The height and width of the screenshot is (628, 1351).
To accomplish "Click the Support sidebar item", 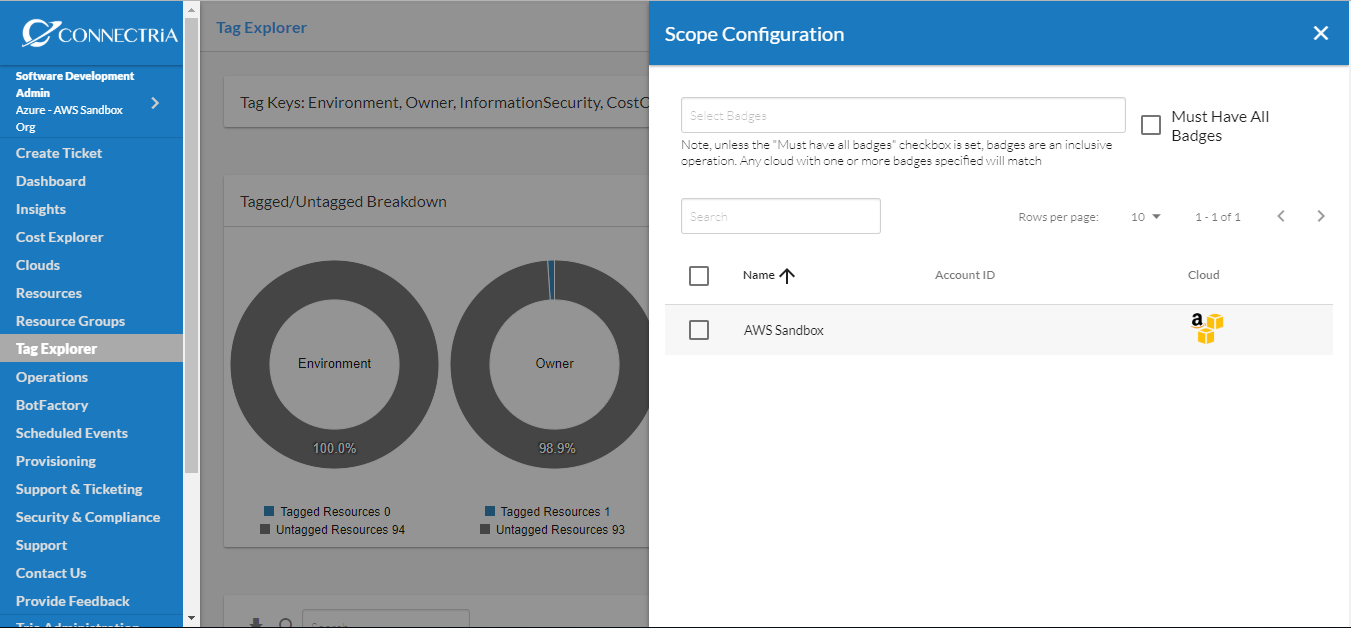I will pyautogui.click(x=42, y=545).
